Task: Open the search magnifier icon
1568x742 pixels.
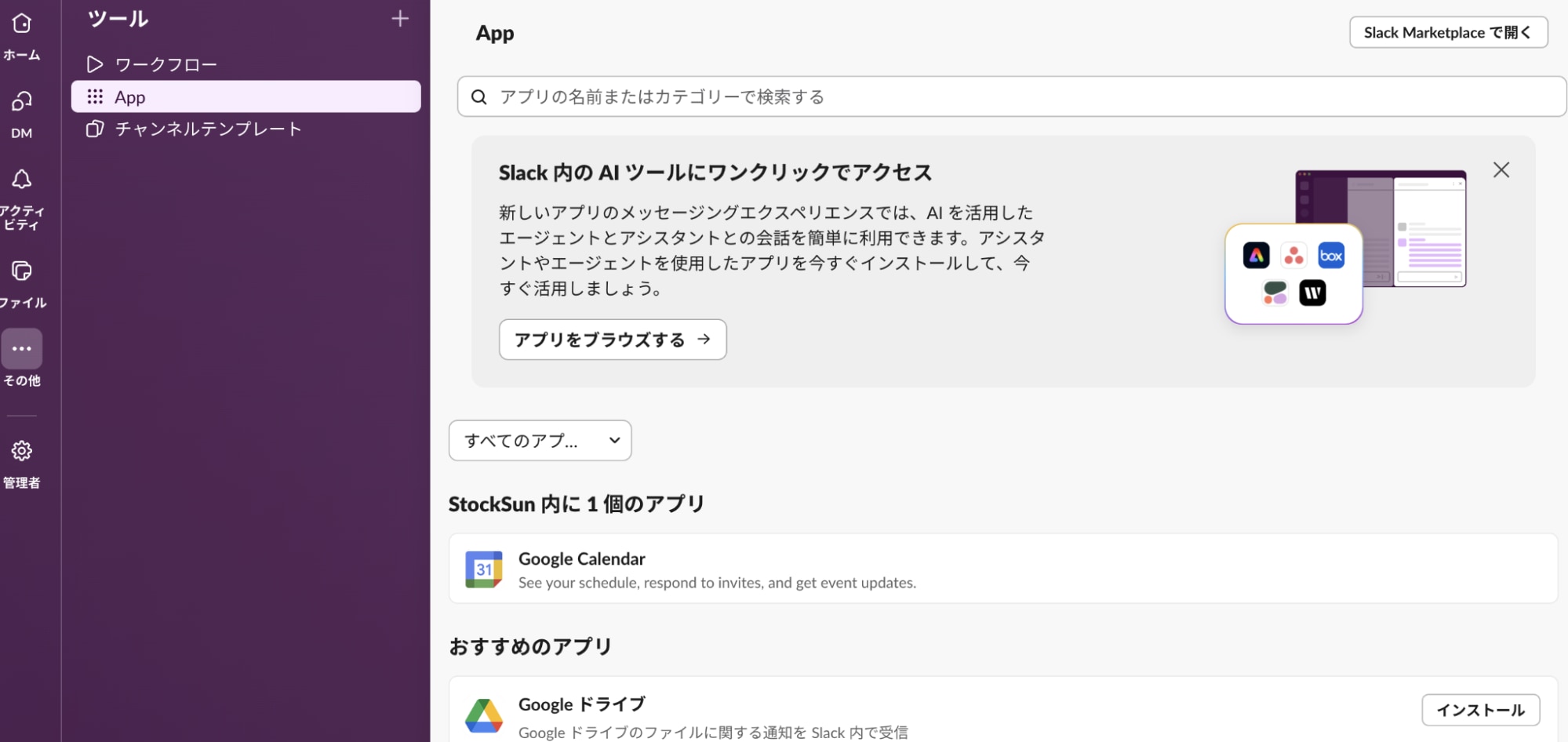Action: click(x=478, y=96)
